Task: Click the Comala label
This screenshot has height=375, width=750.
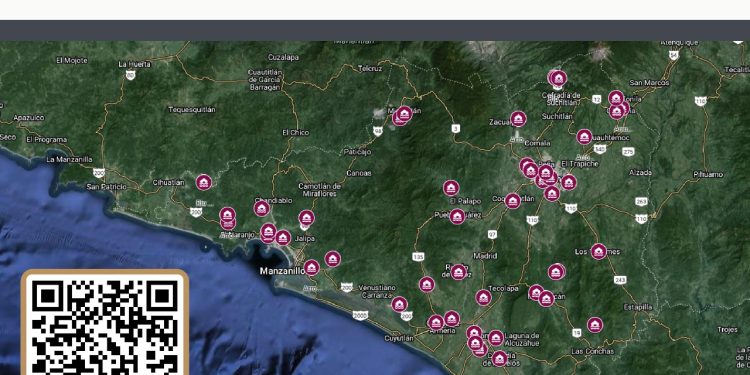Action: click(x=538, y=143)
